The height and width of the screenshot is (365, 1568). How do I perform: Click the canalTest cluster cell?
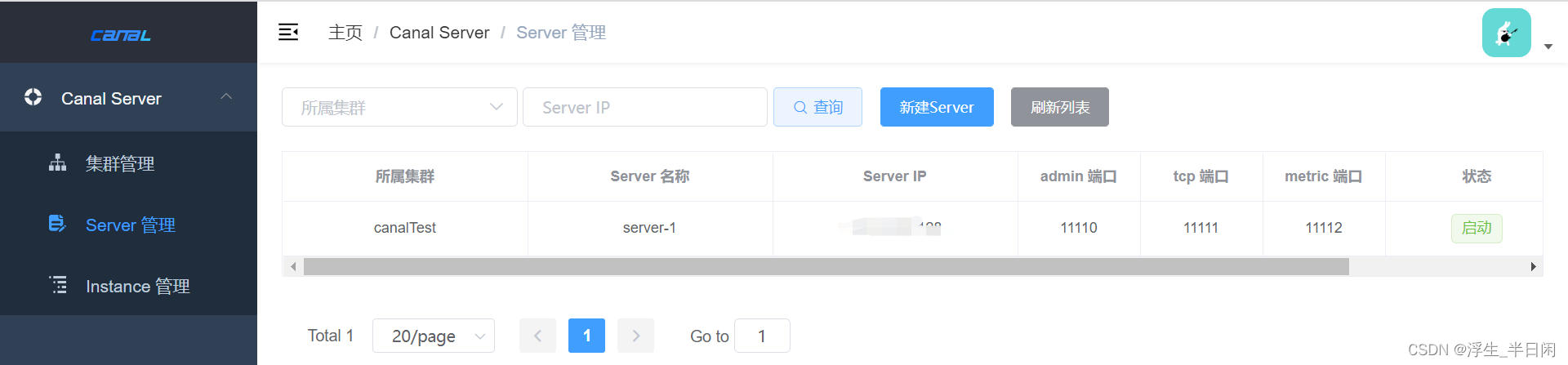tap(405, 228)
